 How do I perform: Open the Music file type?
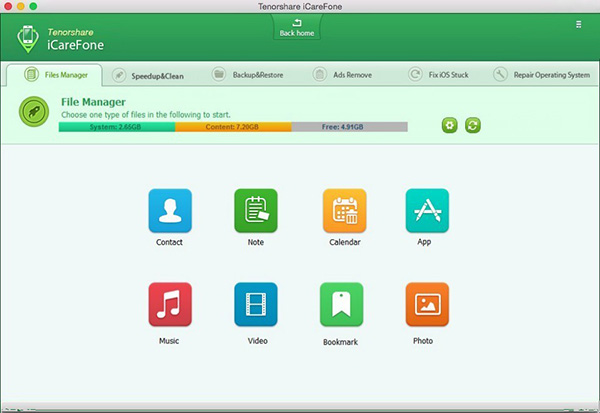(x=170, y=304)
